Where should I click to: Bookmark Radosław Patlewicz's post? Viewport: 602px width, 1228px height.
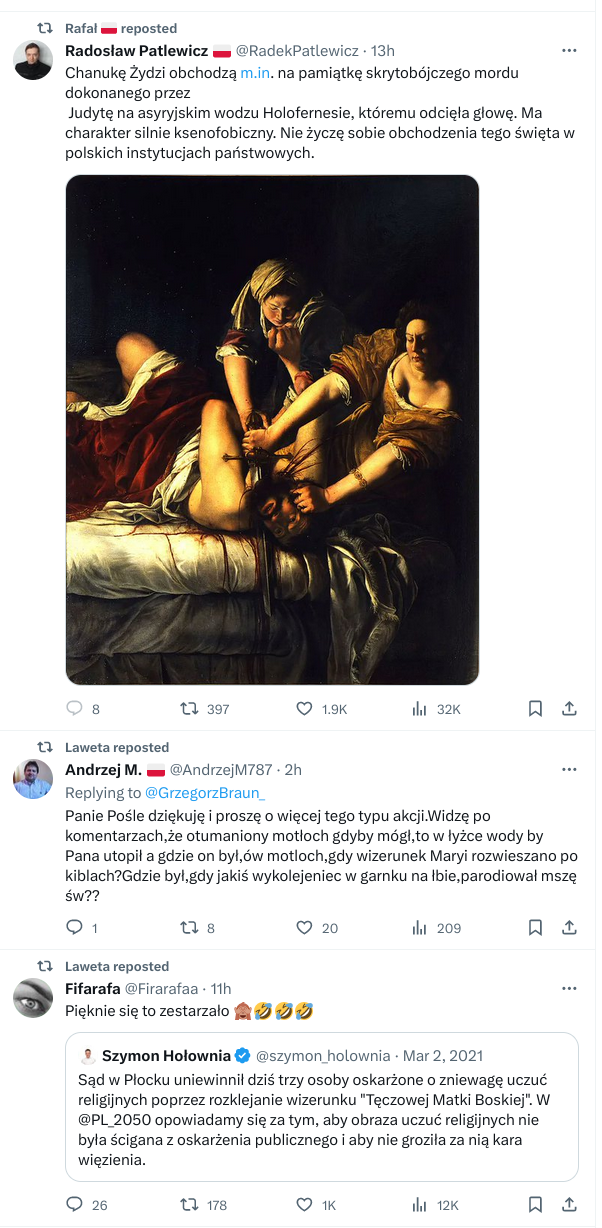click(x=535, y=709)
